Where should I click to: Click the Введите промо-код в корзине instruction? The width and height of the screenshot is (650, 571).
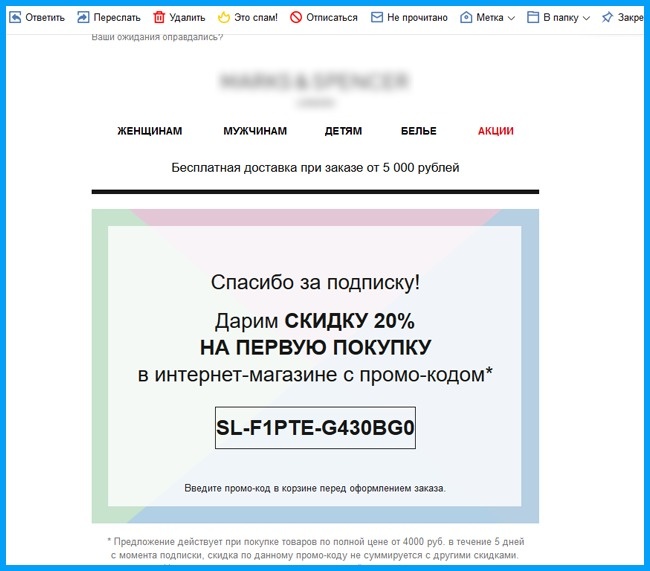315,488
